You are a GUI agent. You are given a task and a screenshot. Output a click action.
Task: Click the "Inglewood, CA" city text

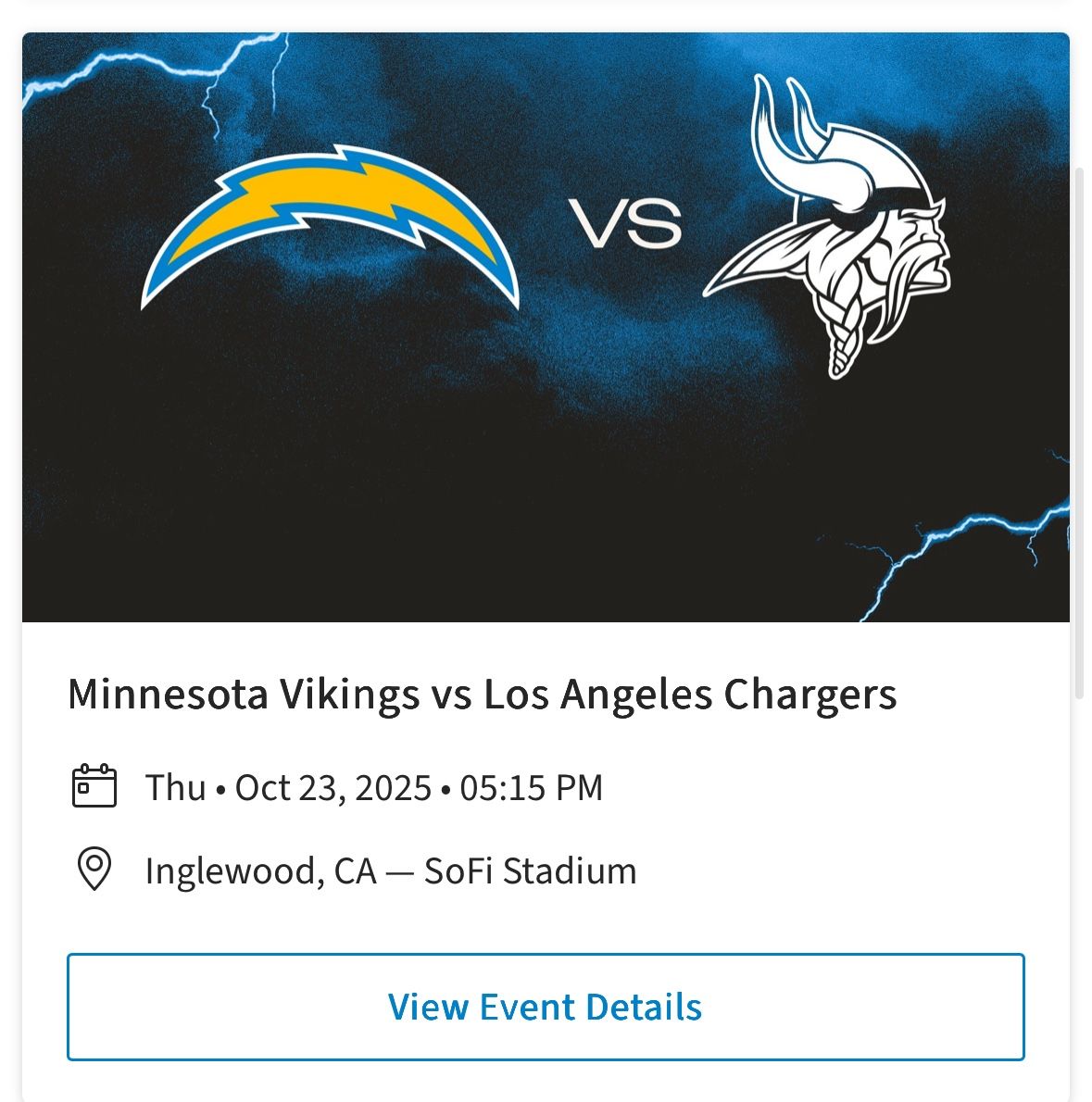[260, 871]
